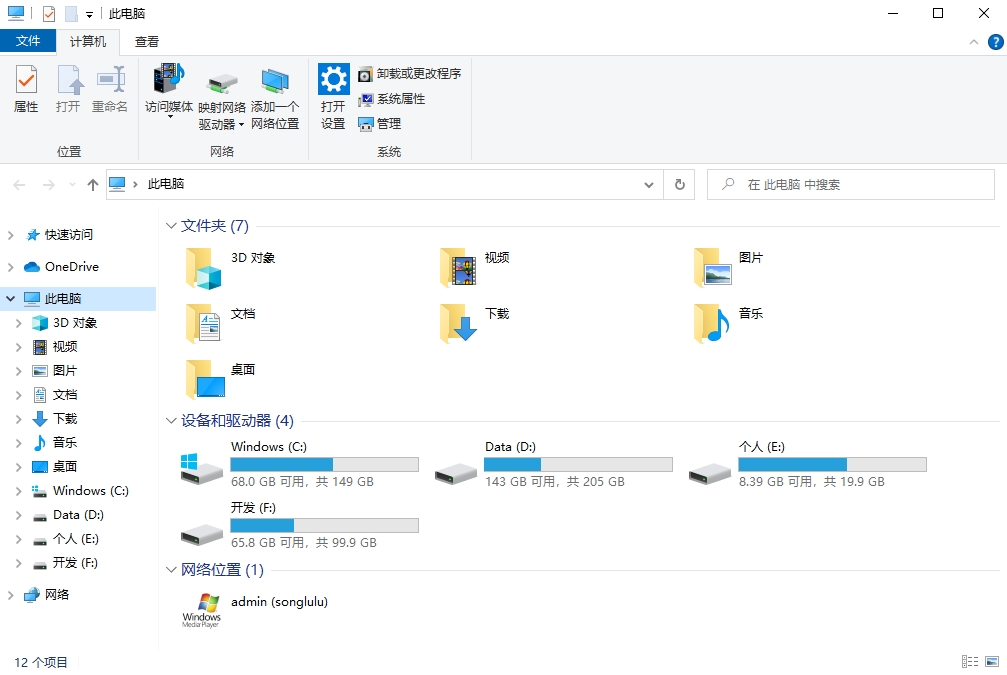Screen dimensions: 1007x675
Task: Select 个人 (E:) in the navigation tree
Action: pos(76,539)
